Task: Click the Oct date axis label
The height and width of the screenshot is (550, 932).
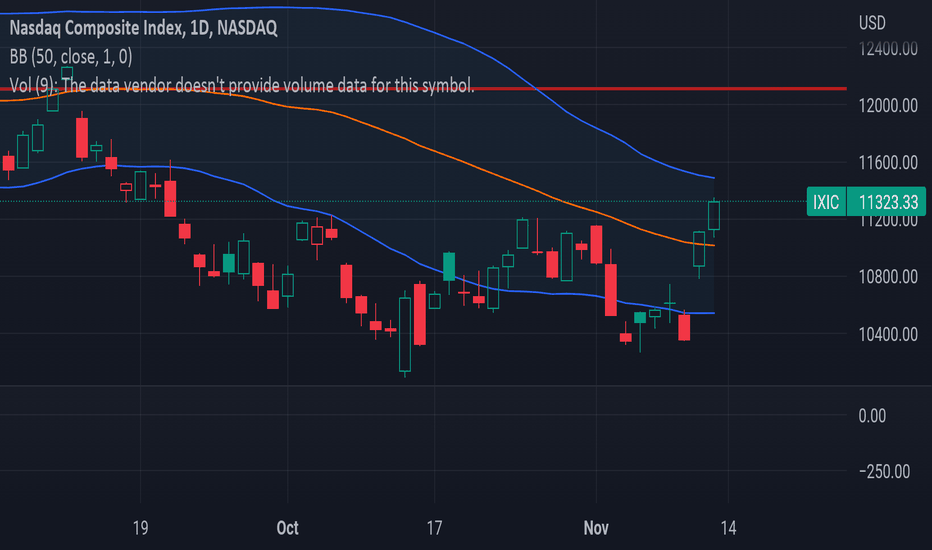Action: pos(288,528)
